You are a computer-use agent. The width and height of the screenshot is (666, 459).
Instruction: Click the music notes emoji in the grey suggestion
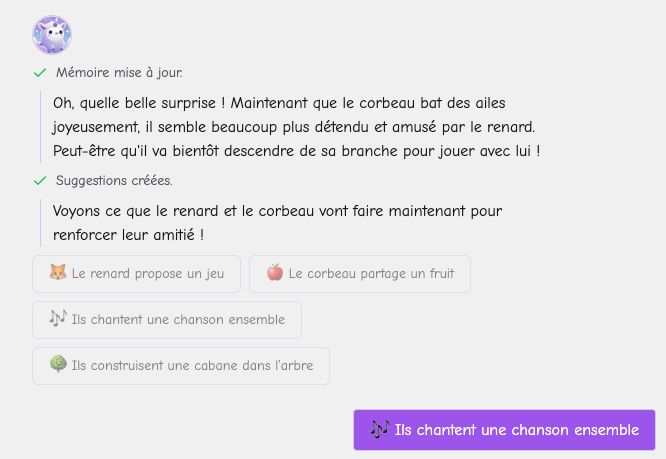point(57,319)
